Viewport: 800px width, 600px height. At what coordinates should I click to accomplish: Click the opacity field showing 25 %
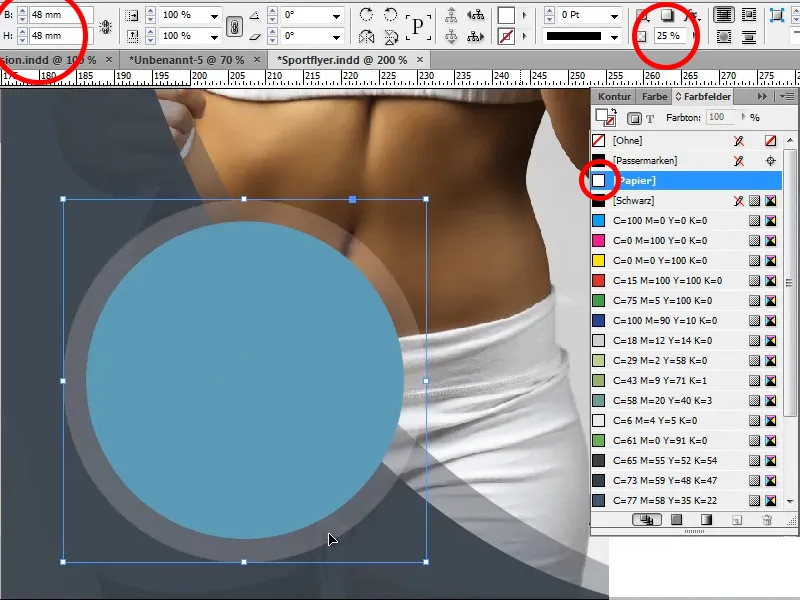click(671, 36)
